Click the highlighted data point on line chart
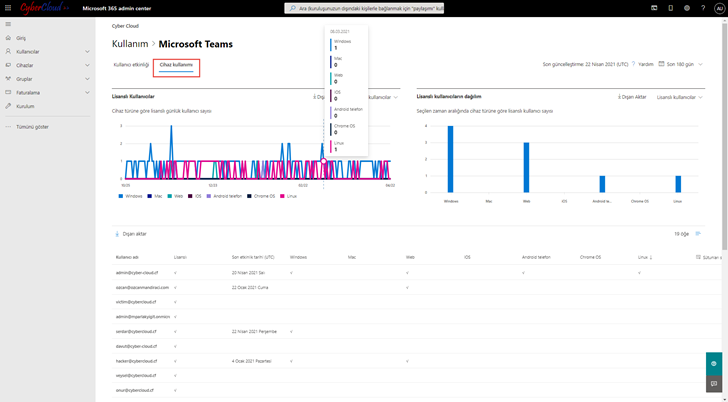This screenshot has width=728, height=402. (x=324, y=161)
